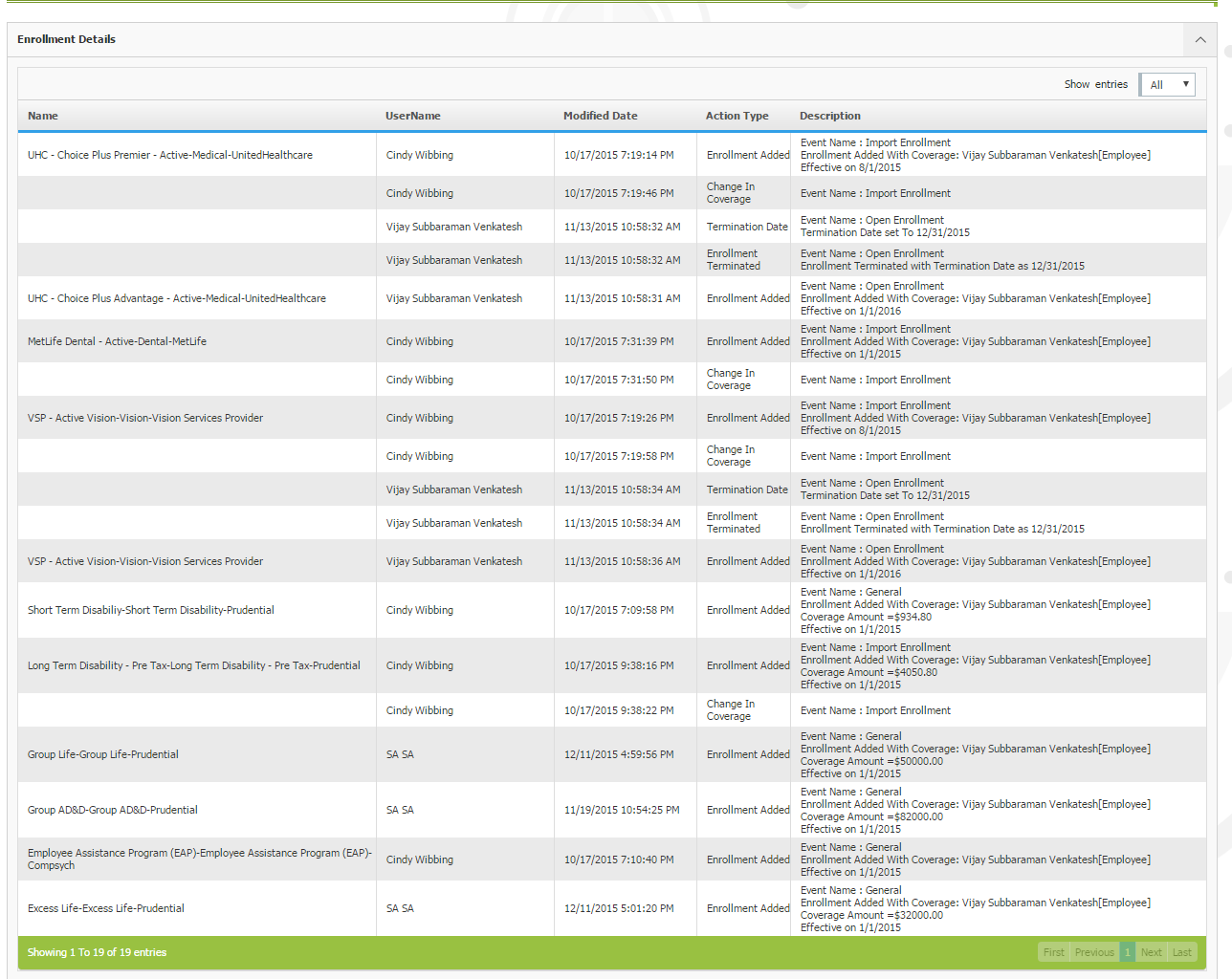1232x979 pixels.
Task: Jump to the Last page
Action: [x=1182, y=952]
